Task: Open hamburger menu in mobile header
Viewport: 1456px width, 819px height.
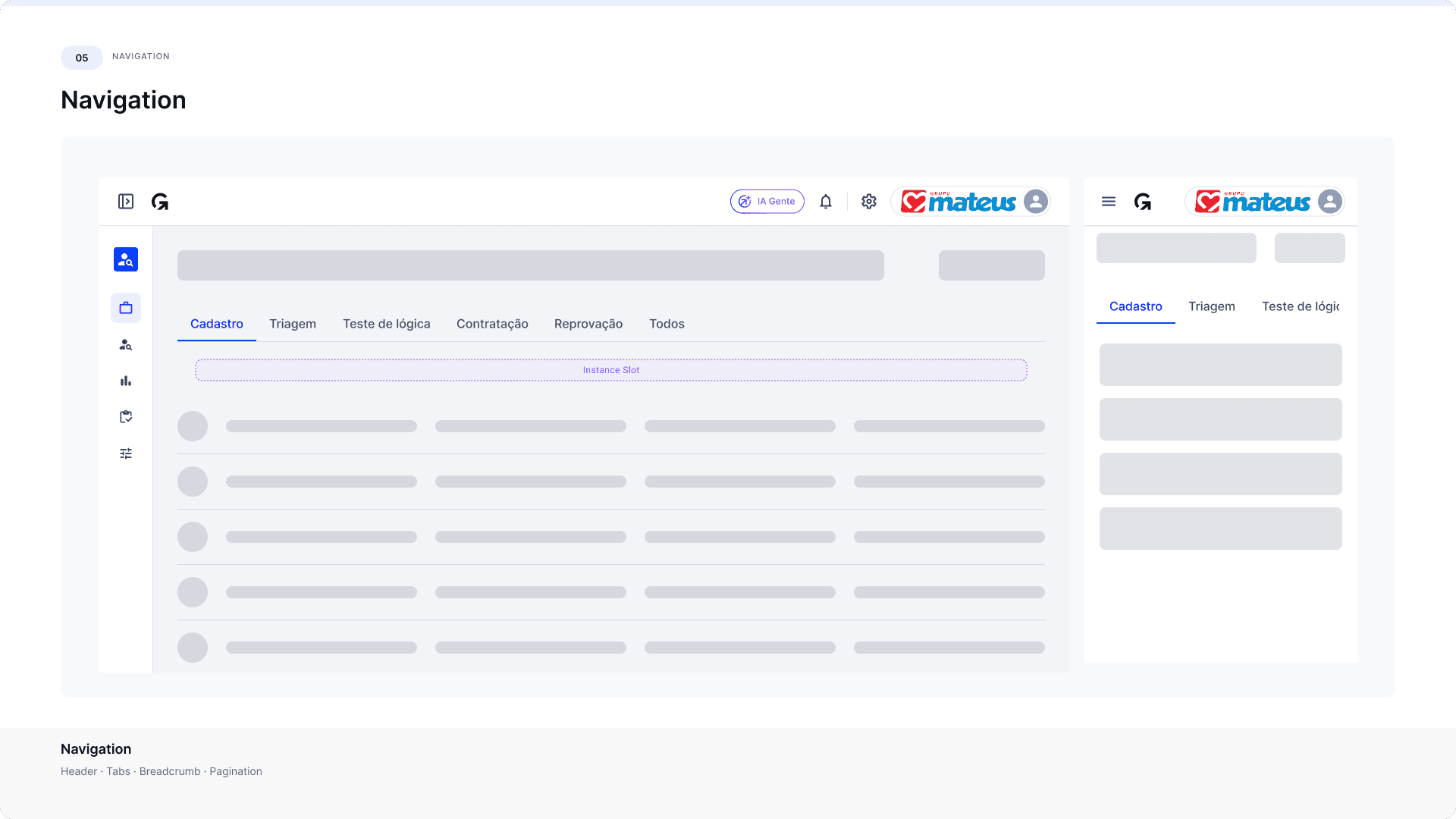Action: [x=1109, y=201]
